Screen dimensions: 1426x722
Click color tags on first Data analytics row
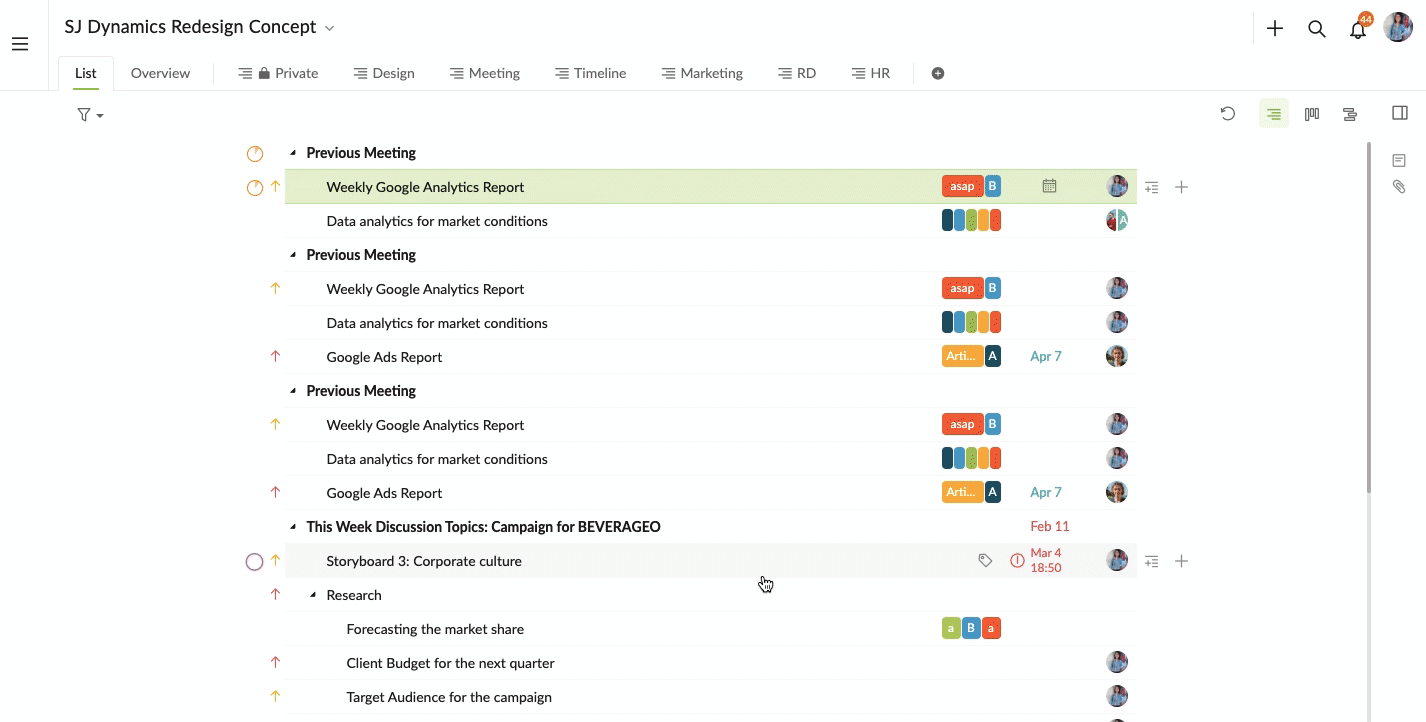tap(971, 221)
